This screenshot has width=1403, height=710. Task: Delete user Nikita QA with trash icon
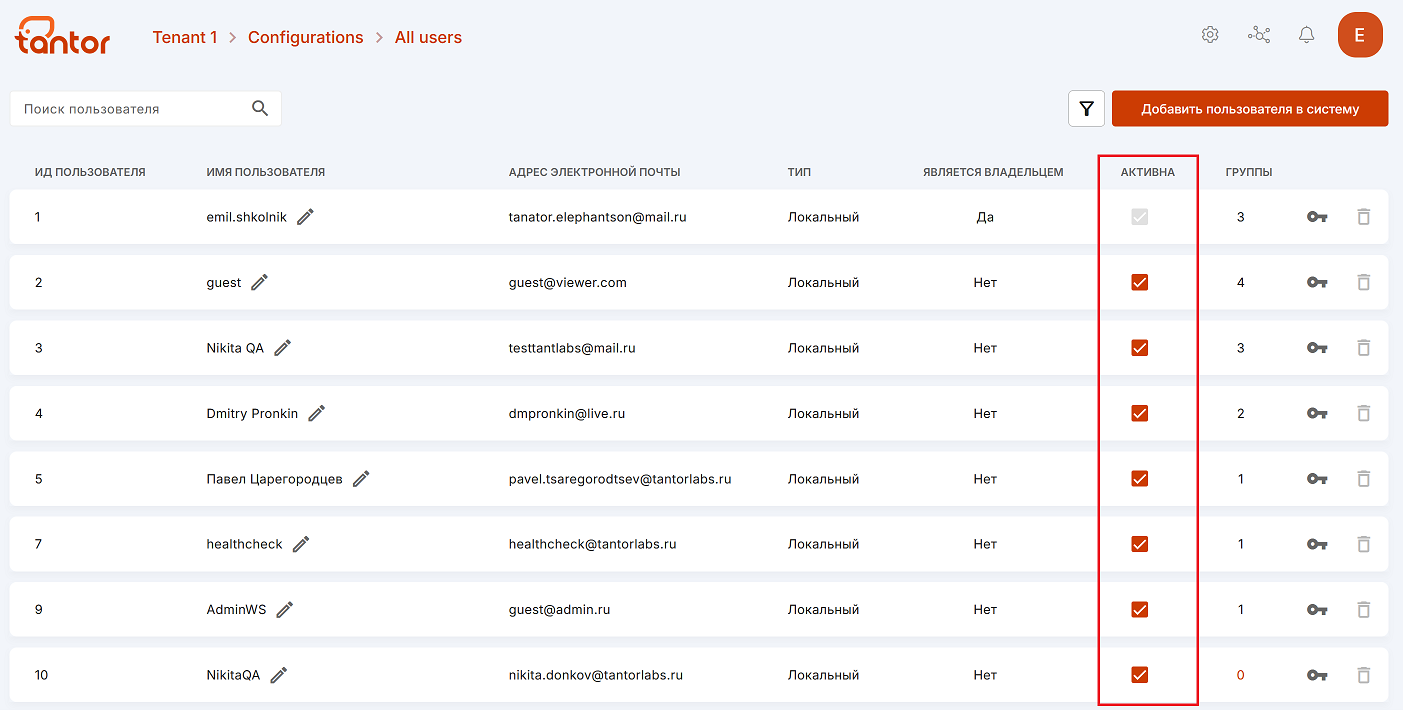(x=1363, y=348)
